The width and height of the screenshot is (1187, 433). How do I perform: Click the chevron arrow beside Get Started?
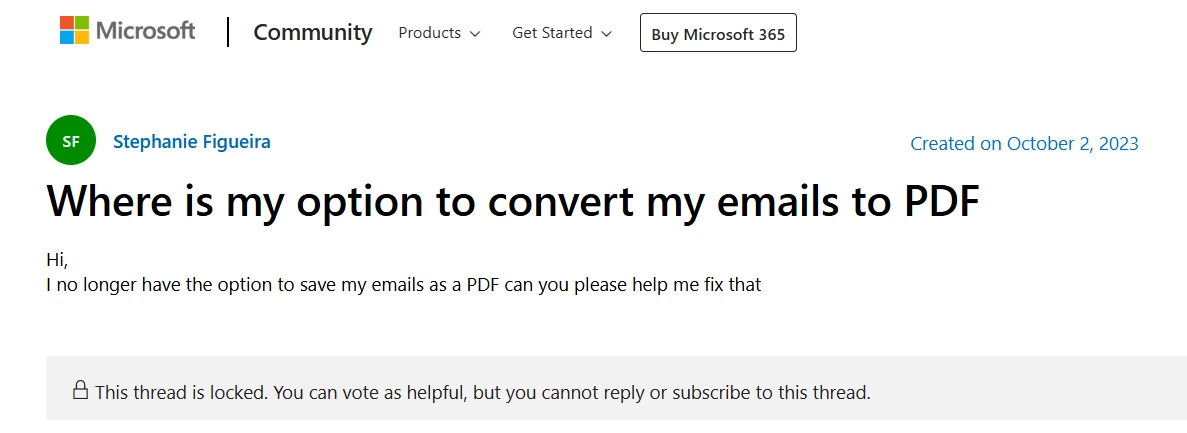point(606,34)
